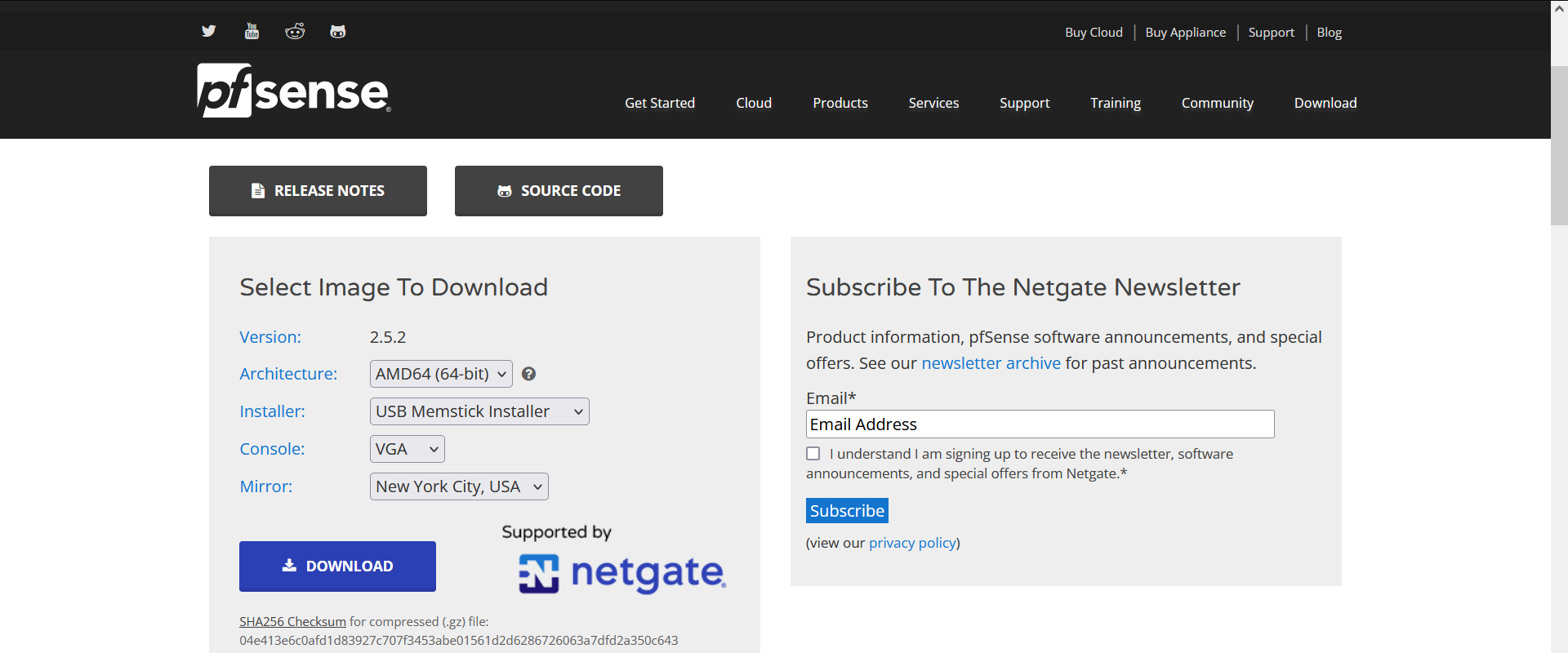
Task: Click the SOURCE CODE button
Action: point(559,191)
